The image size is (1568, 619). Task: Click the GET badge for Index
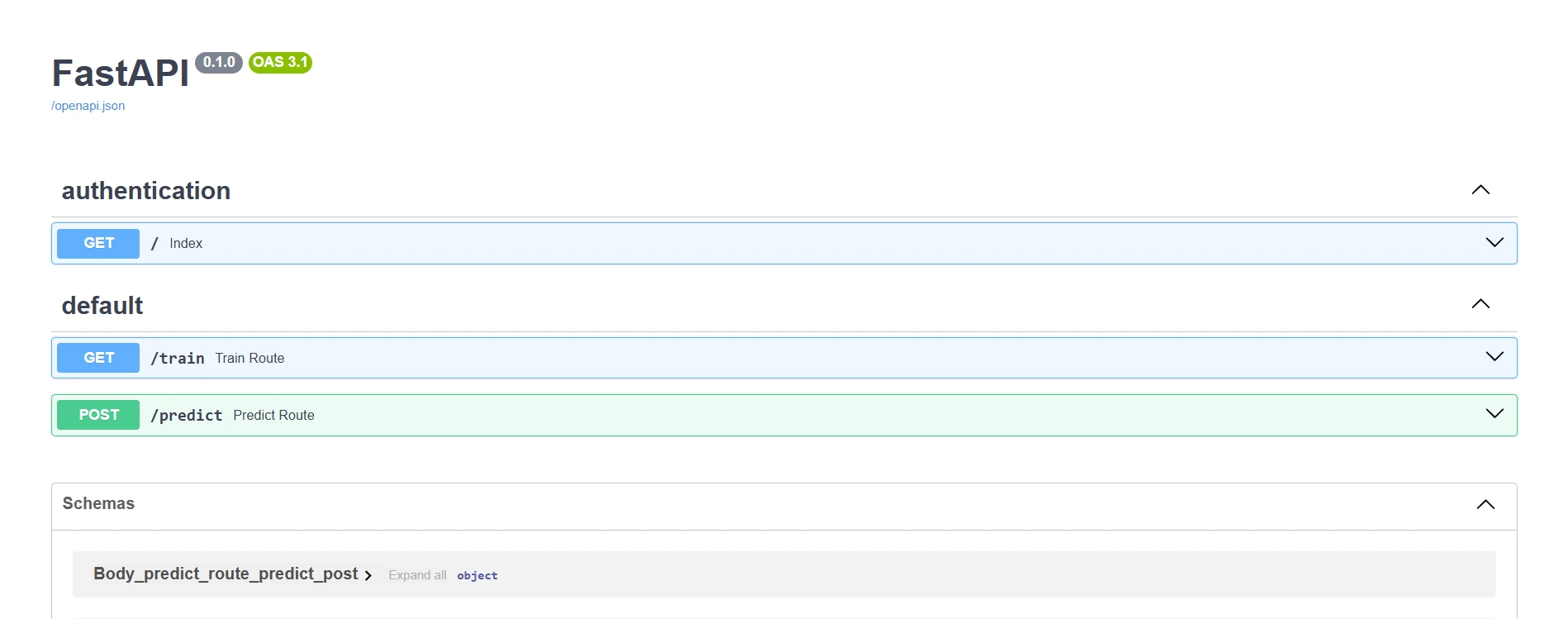click(x=98, y=243)
